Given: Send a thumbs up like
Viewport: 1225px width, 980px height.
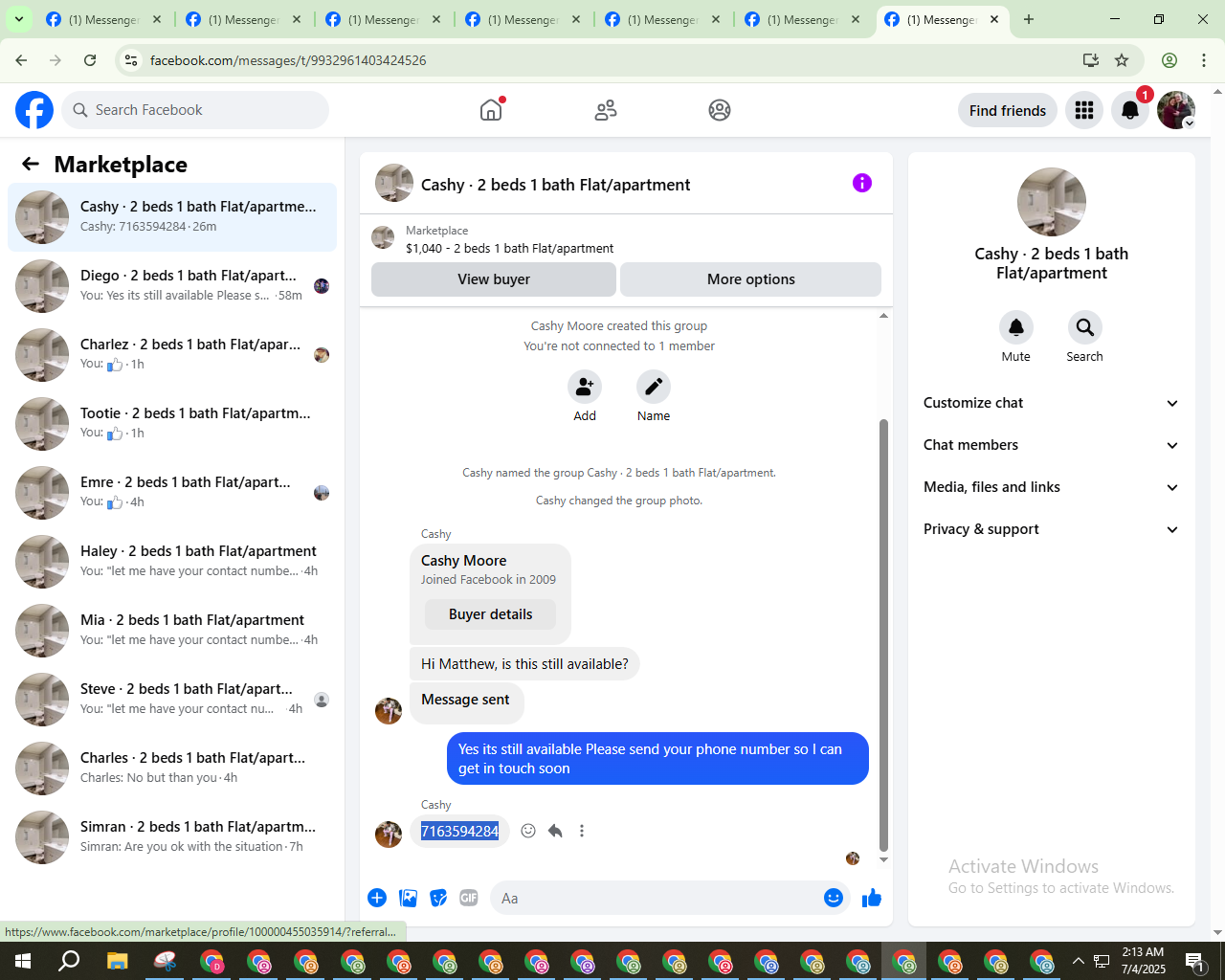Looking at the screenshot, I should click(872, 898).
